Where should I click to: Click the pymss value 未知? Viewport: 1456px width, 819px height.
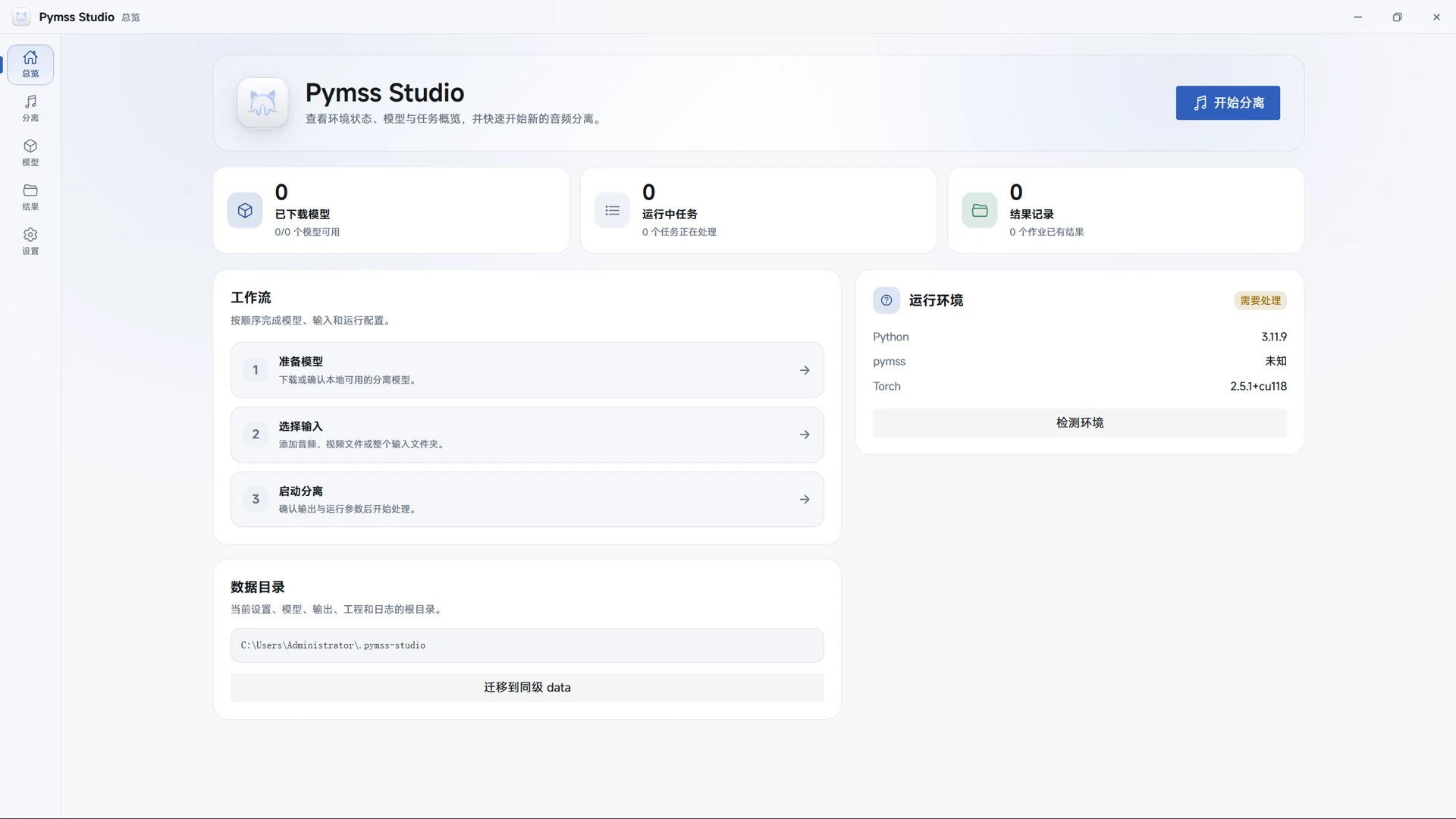click(x=1276, y=361)
